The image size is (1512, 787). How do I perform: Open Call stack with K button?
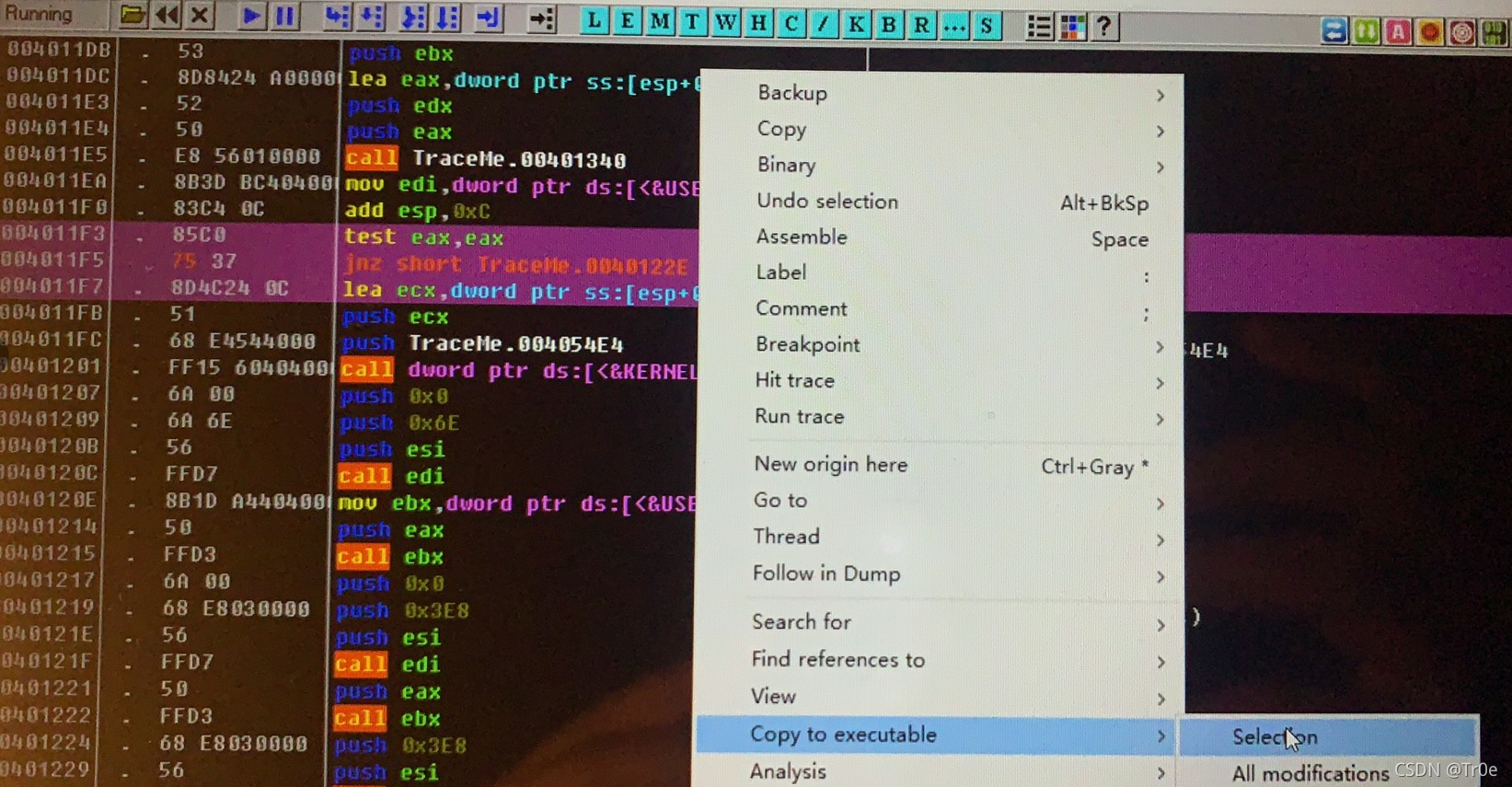856,24
